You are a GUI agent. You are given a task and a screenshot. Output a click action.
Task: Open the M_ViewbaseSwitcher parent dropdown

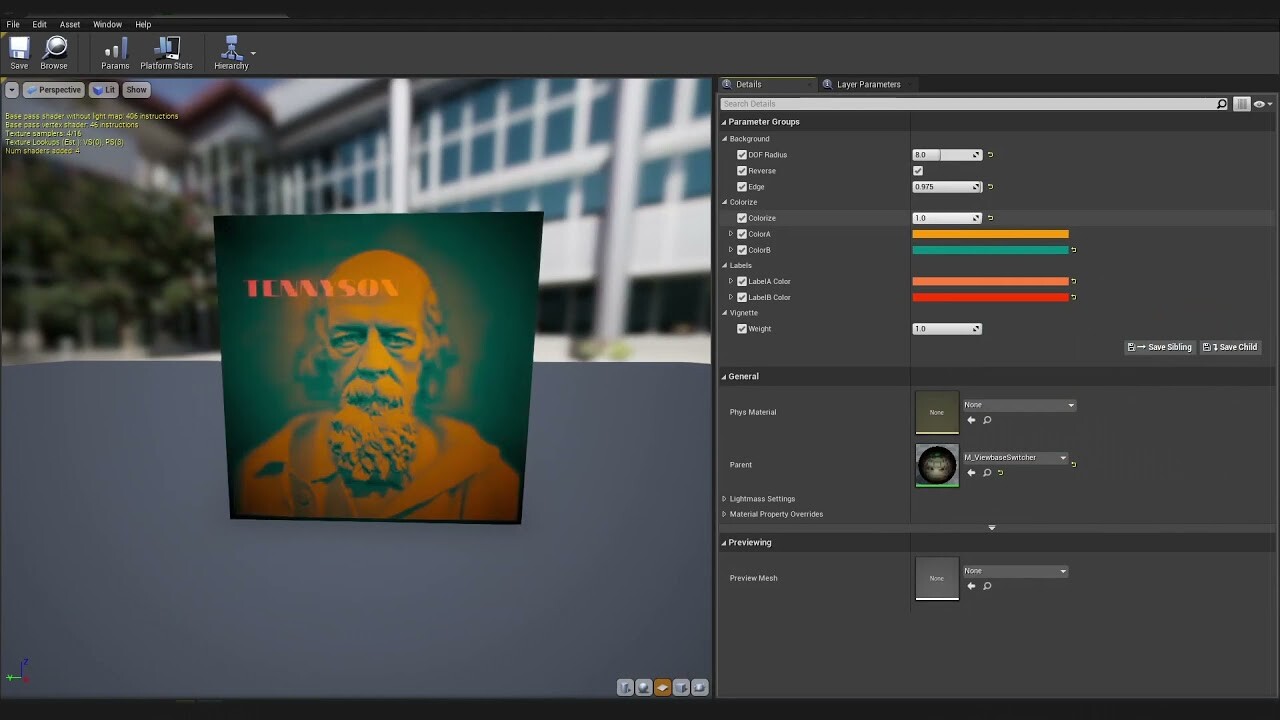click(1016, 457)
